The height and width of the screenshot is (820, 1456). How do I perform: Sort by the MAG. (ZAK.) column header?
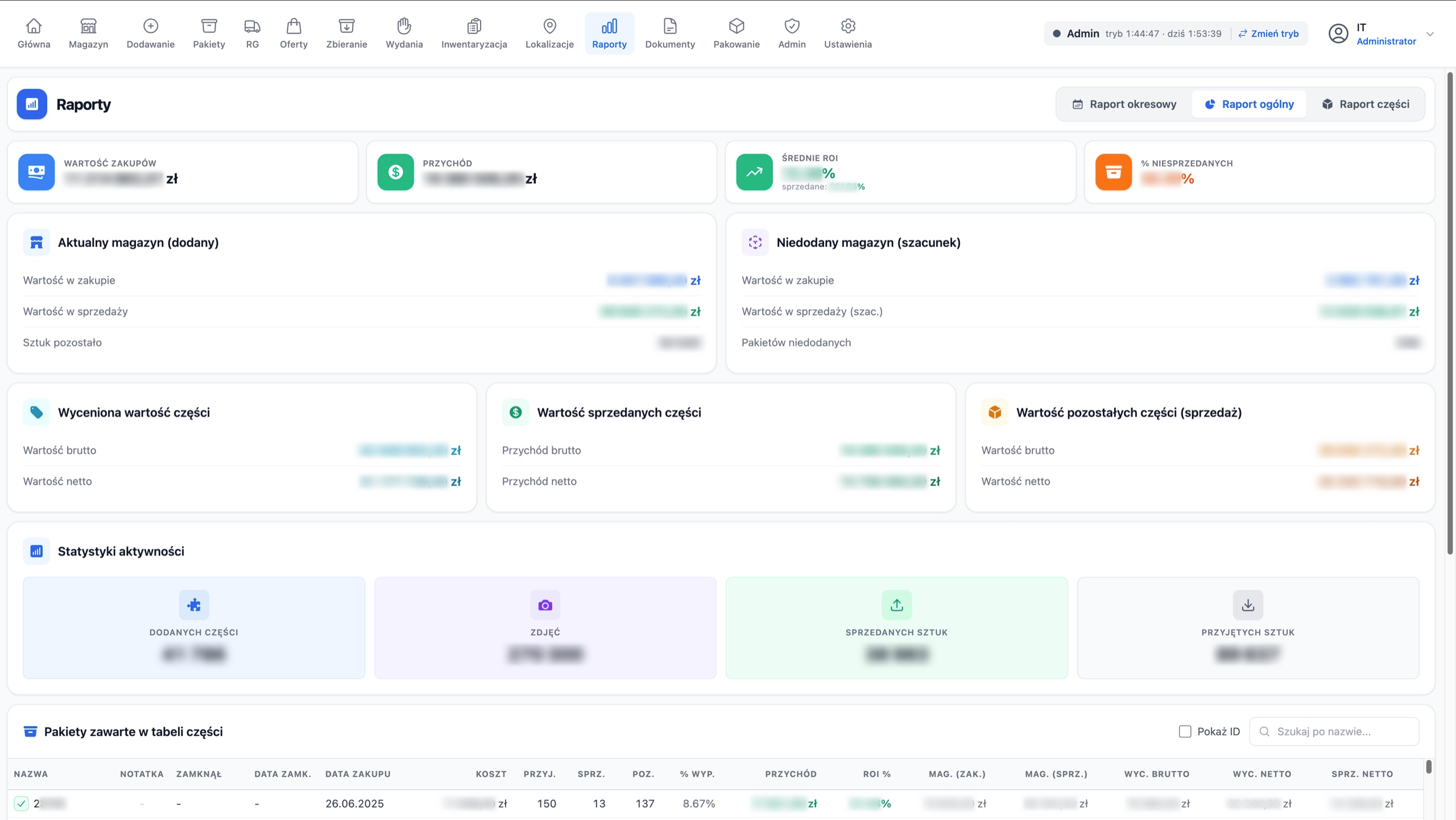click(x=957, y=774)
